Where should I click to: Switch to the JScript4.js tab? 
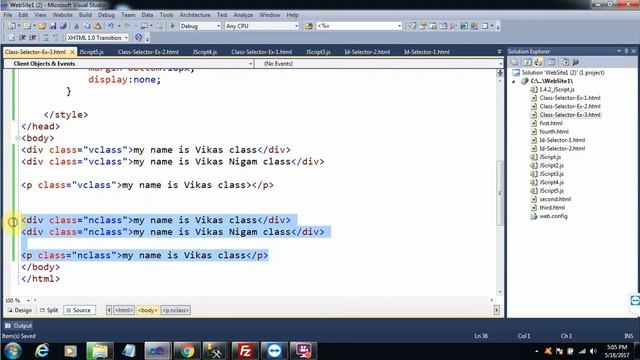(205, 52)
